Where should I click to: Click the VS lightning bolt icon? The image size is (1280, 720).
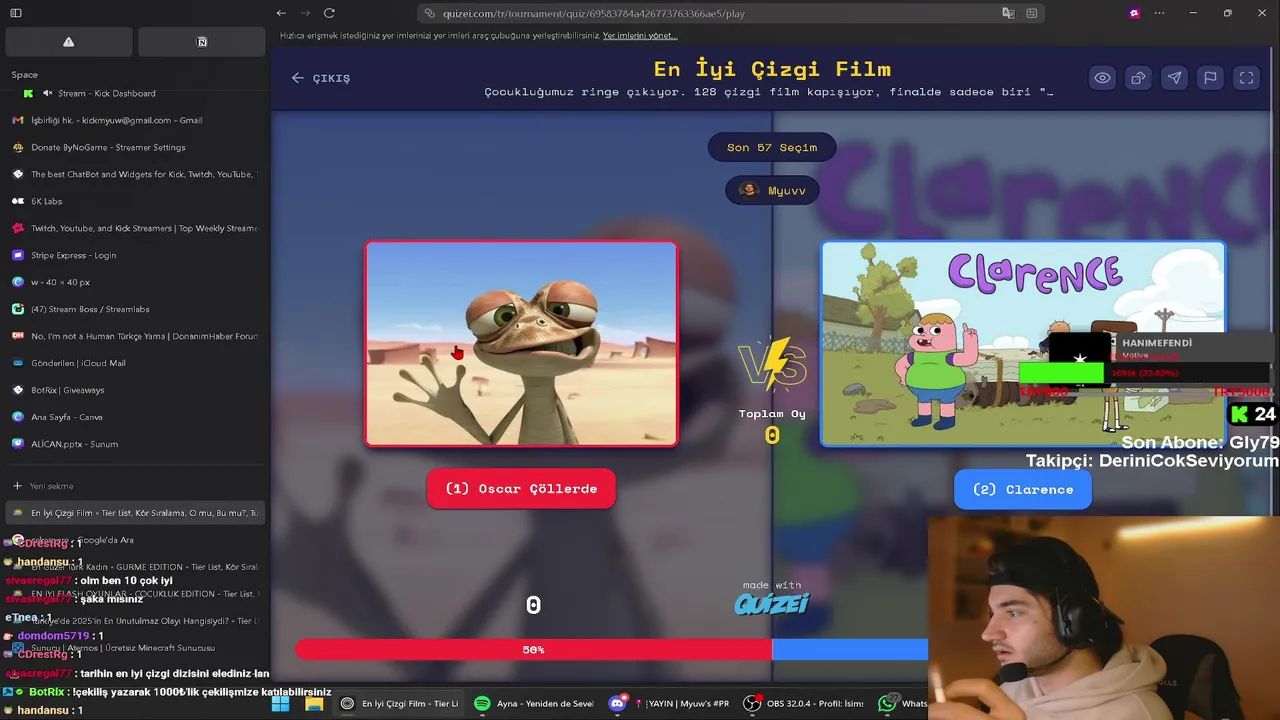(x=772, y=364)
